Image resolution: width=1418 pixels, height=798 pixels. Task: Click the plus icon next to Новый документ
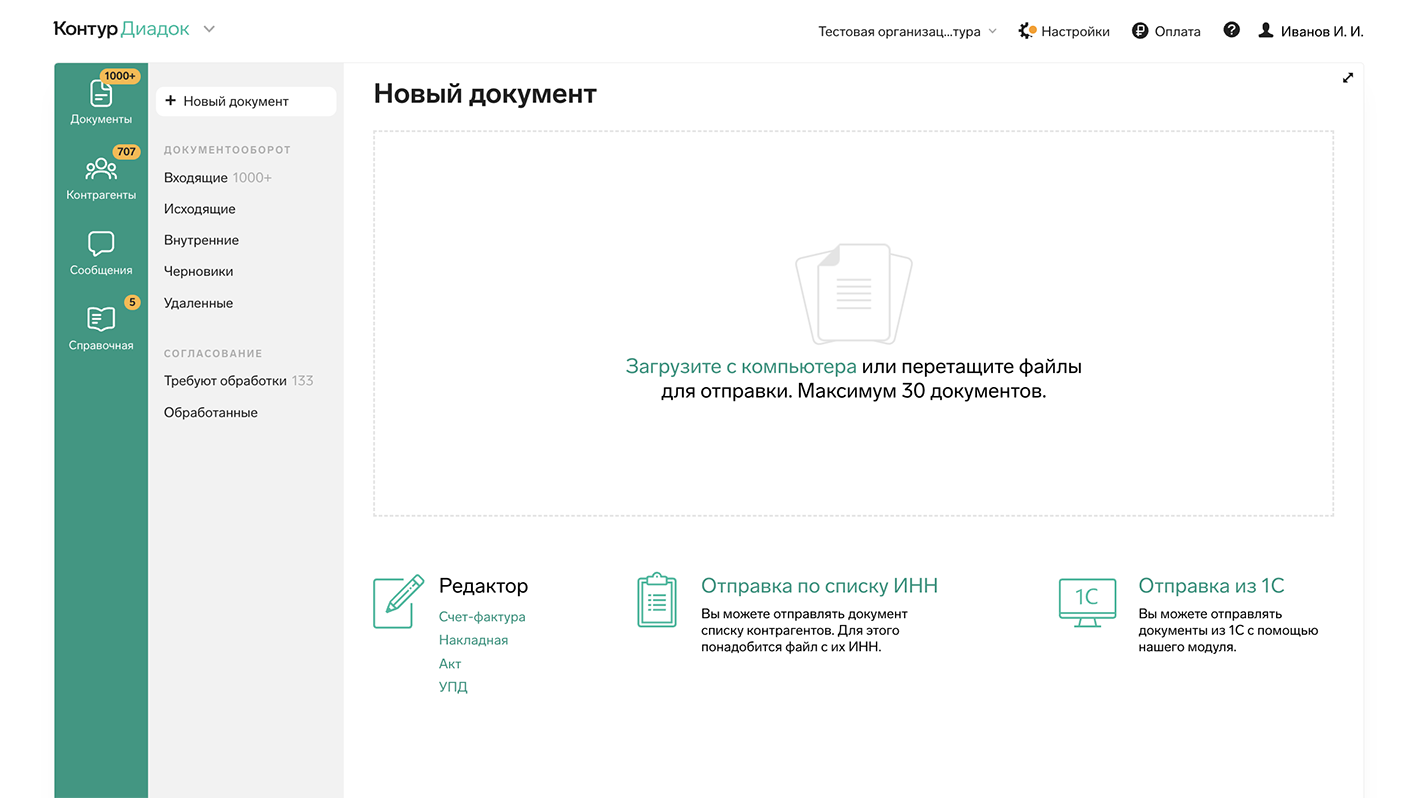coord(171,101)
